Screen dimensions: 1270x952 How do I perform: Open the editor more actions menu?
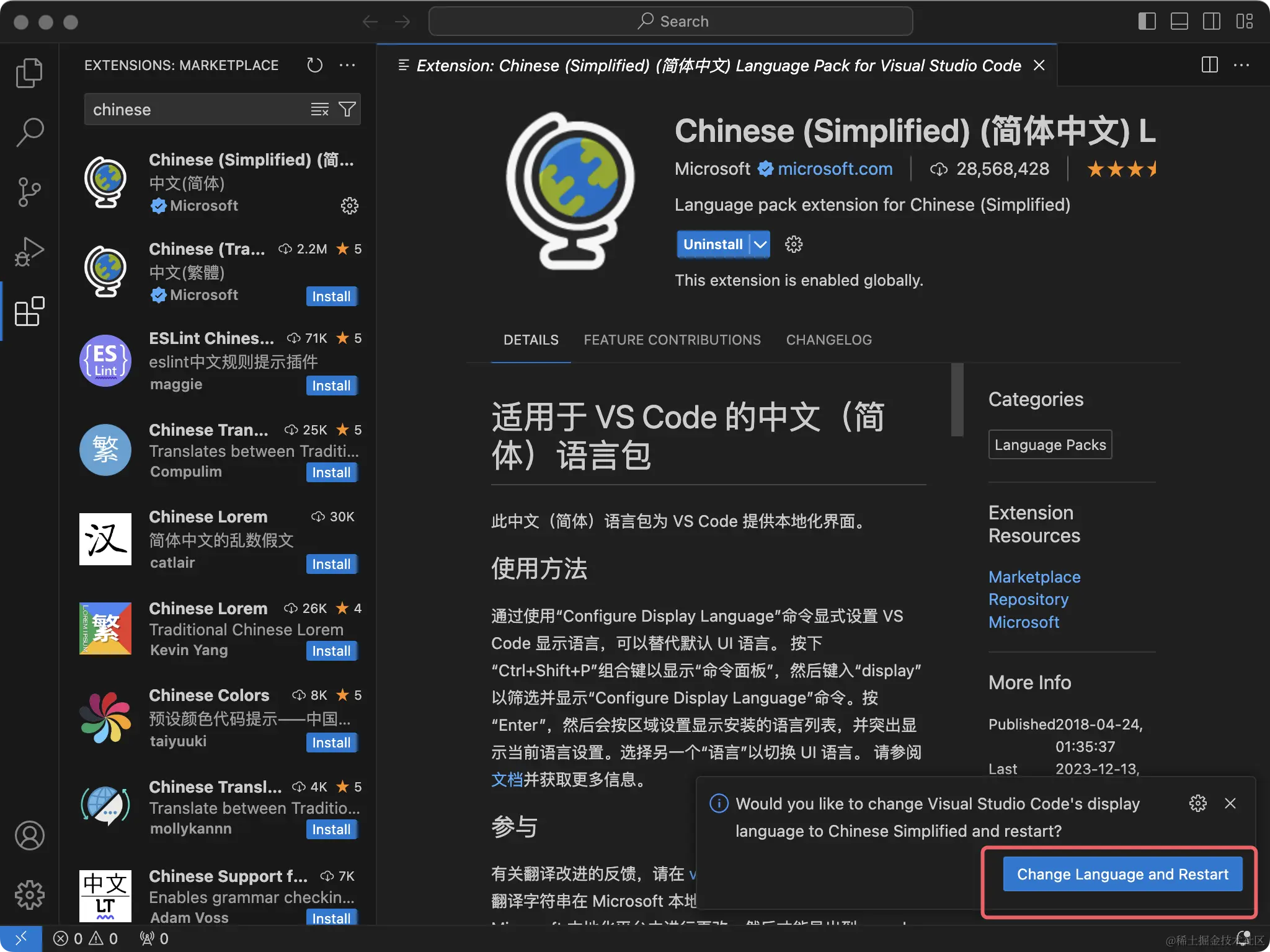click(x=1242, y=65)
